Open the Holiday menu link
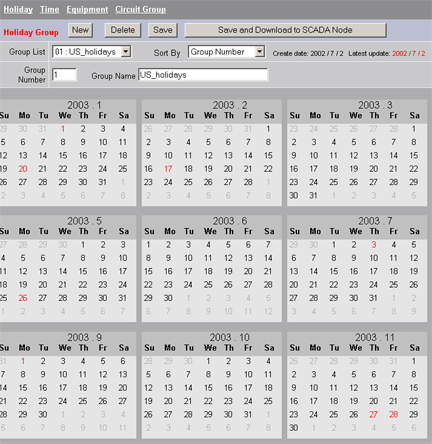This screenshot has height=444, width=432. pyautogui.click(x=18, y=9)
